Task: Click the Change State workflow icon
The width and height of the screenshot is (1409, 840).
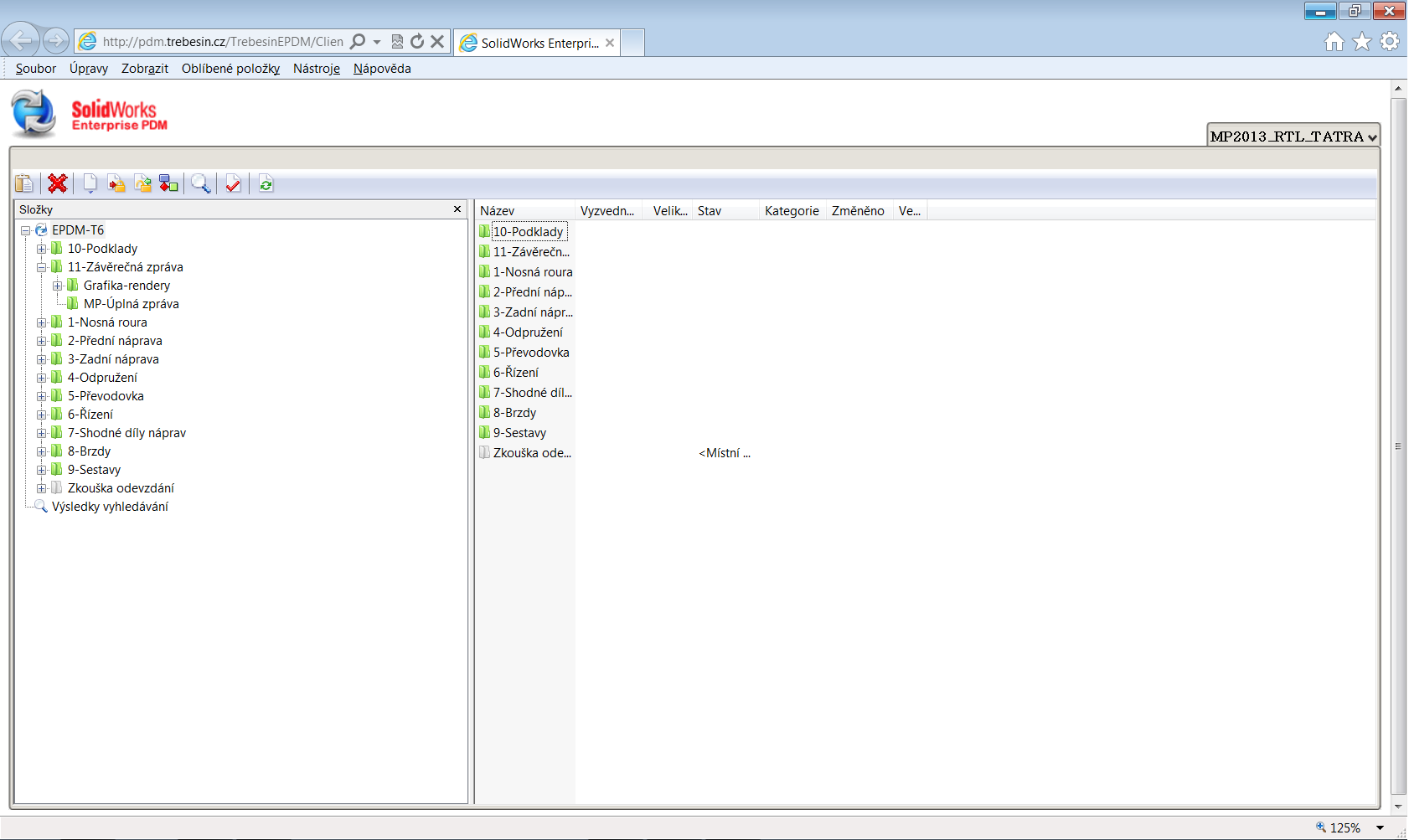Action: click(x=169, y=183)
